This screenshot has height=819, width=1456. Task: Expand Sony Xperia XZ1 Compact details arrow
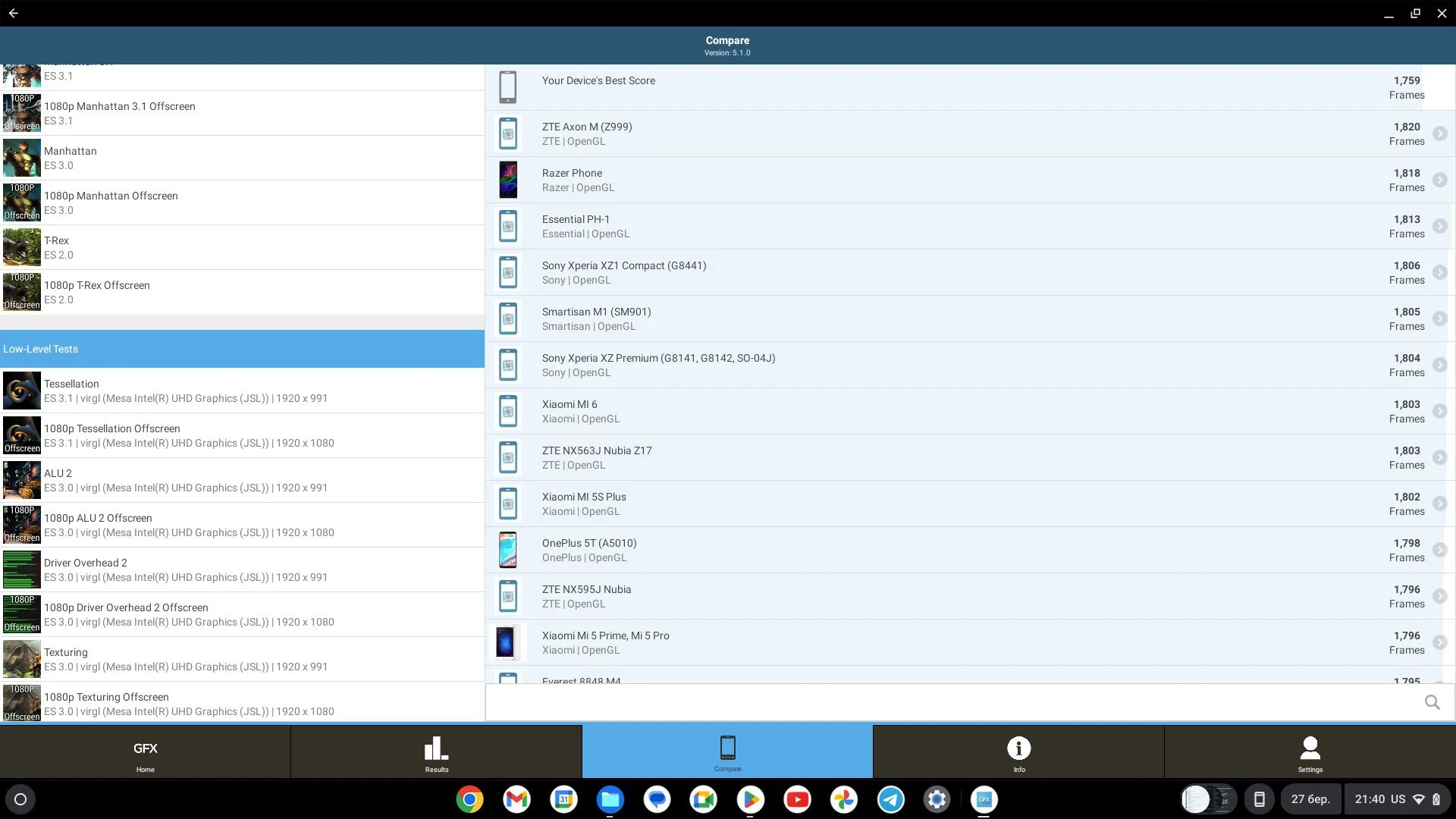(1439, 272)
